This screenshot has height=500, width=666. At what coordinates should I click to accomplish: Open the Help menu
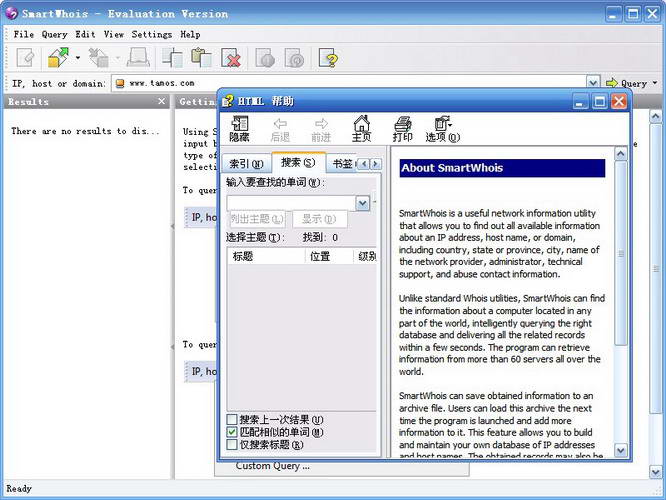point(190,34)
